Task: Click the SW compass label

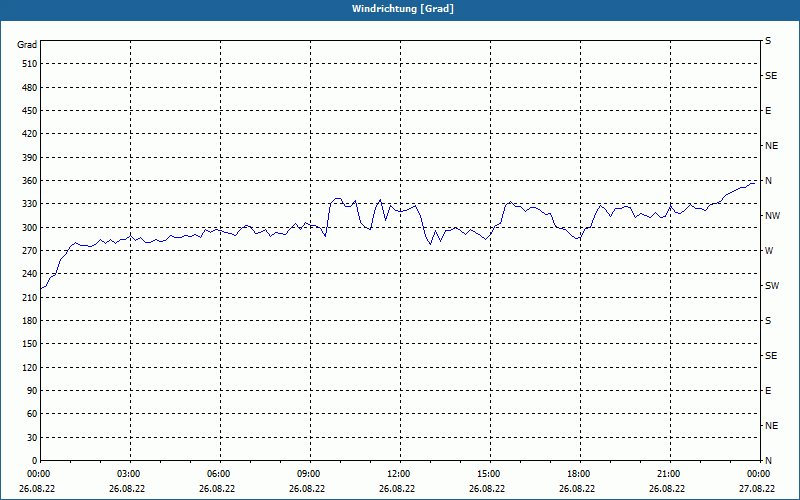Action: click(x=772, y=286)
